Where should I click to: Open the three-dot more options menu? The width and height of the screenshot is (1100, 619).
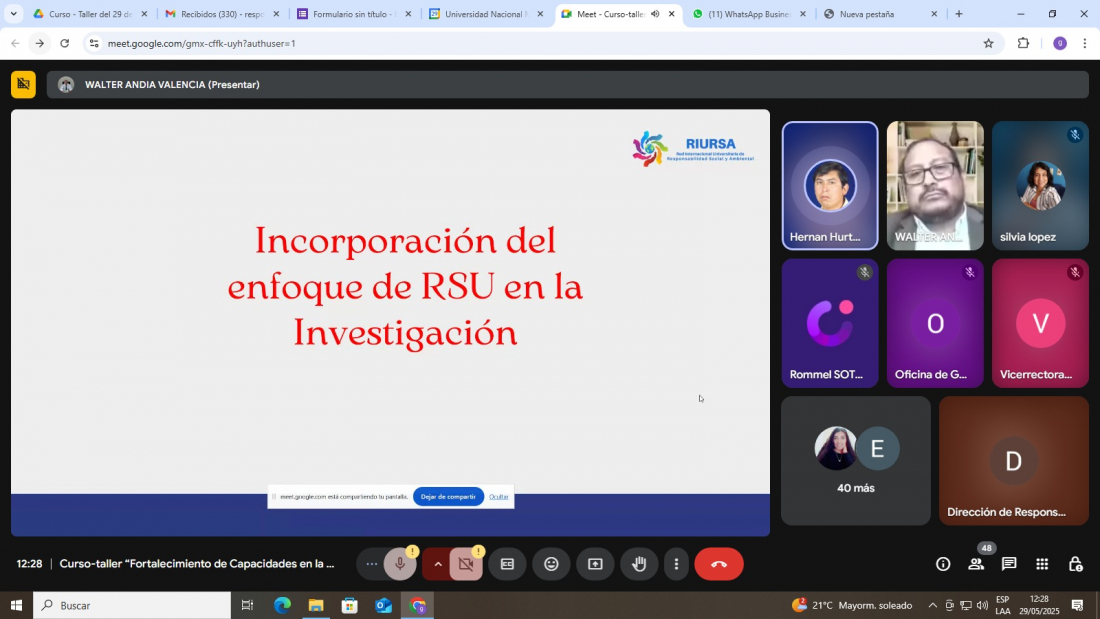click(676, 564)
